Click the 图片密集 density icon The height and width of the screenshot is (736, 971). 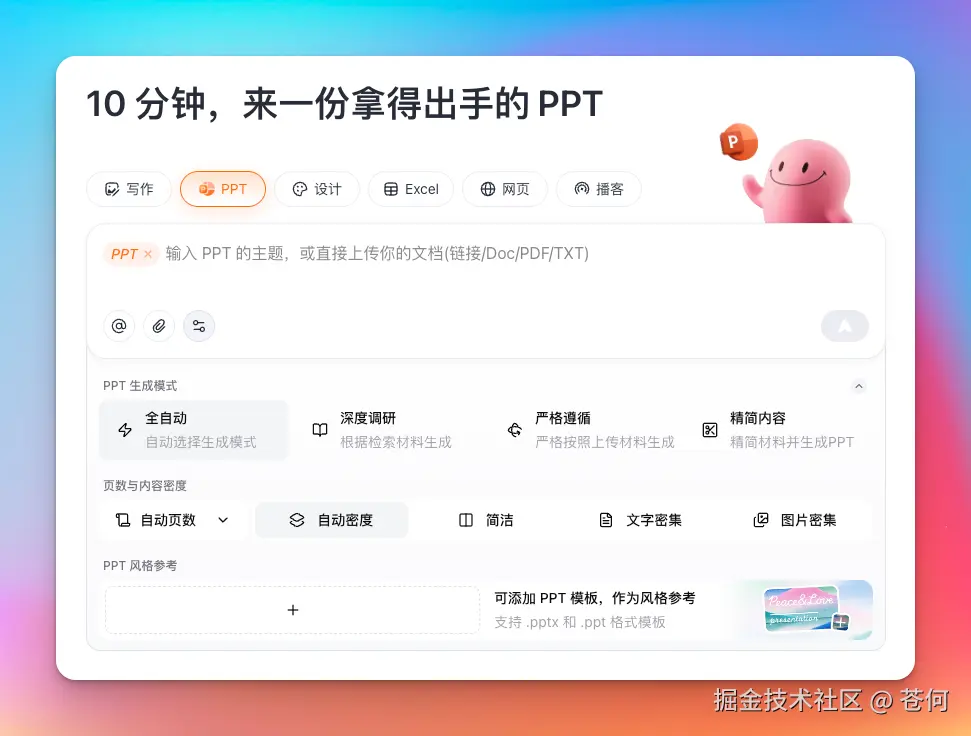(759, 519)
